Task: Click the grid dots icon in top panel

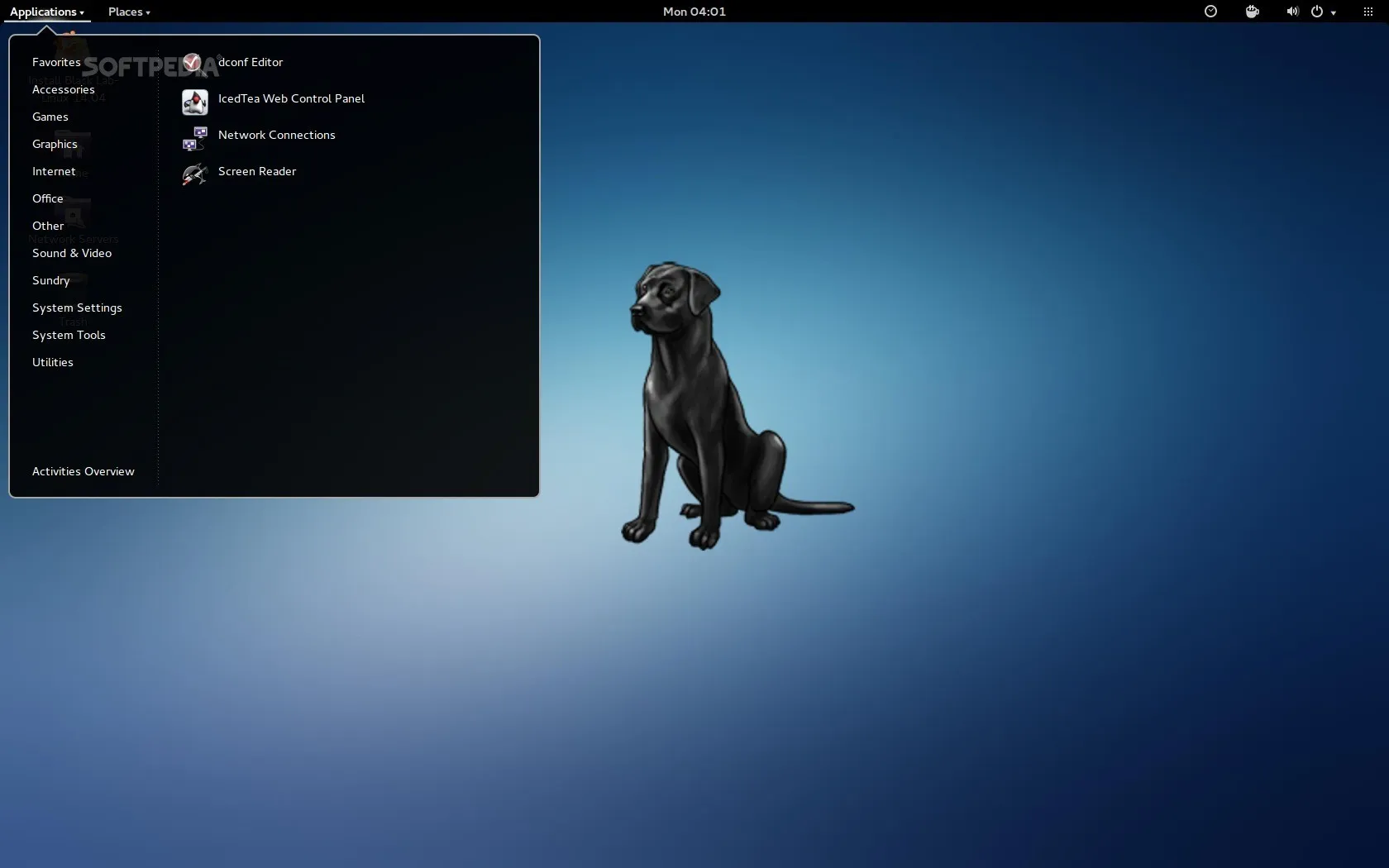Action: (x=1368, y=12)
